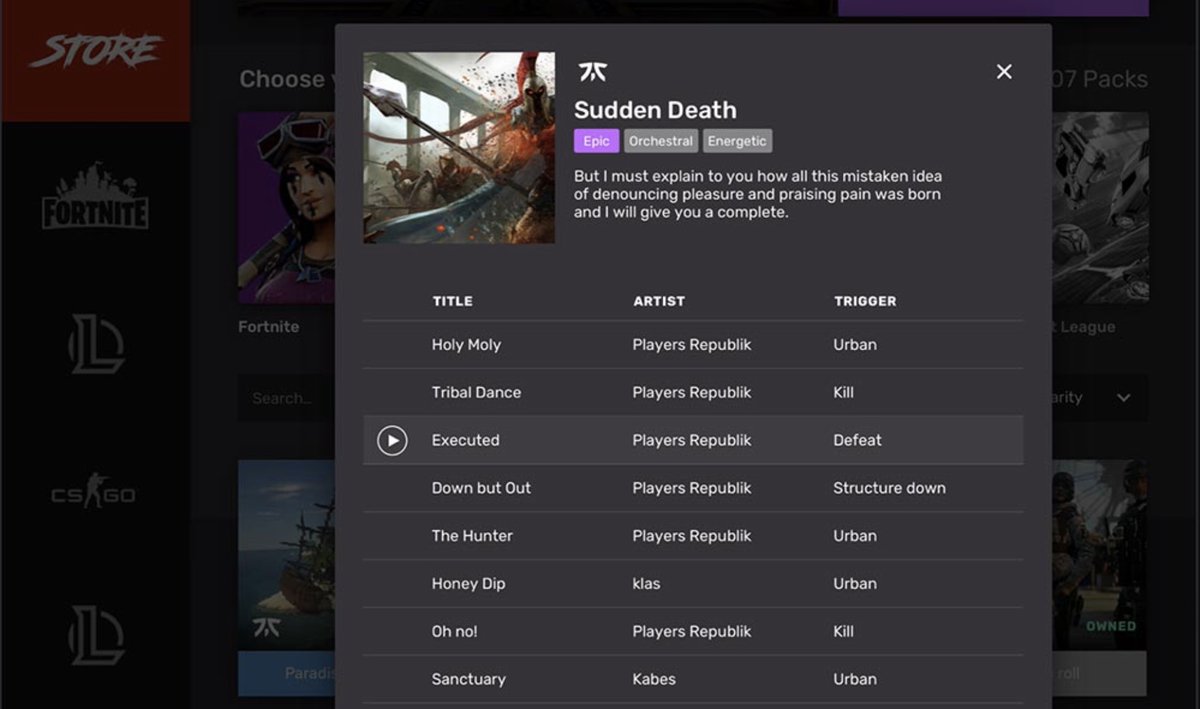1200x709 pixels.
Task: Play the Executed track
Action: (392, 440)
